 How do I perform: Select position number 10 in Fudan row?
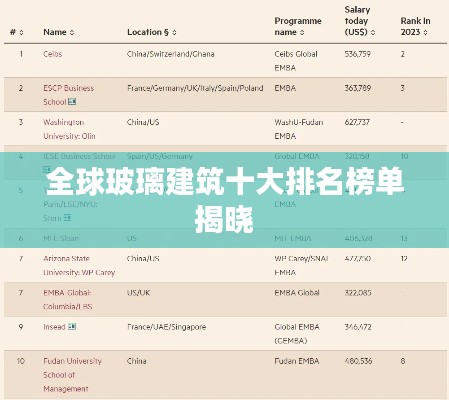[21, 361]
